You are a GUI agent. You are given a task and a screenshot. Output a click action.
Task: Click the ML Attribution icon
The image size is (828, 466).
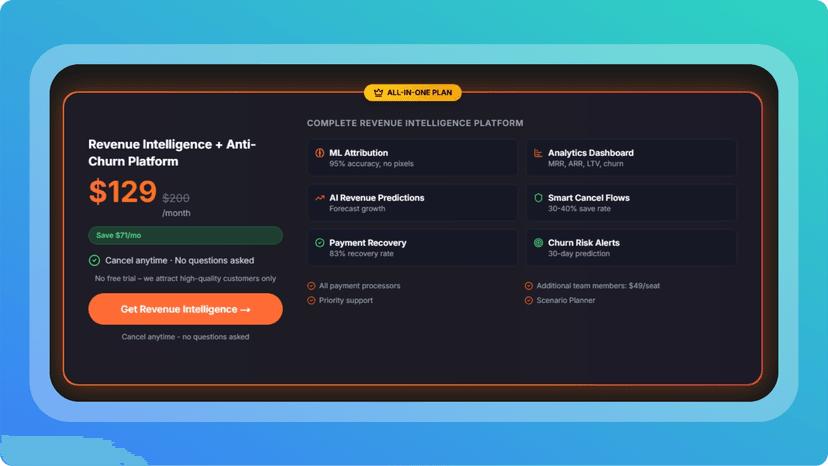pyautogui.click(x=319, y=153)
